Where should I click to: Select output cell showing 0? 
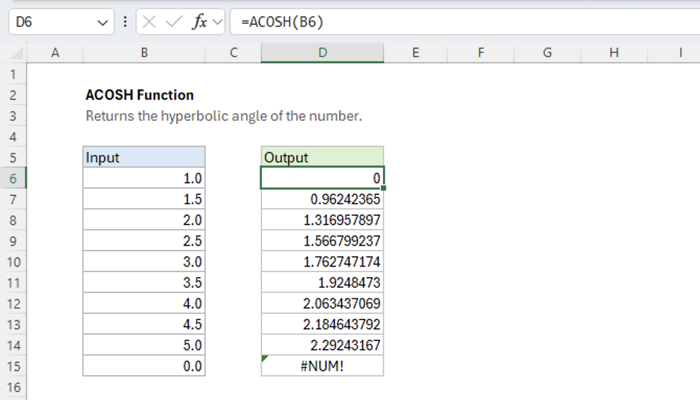pos(322,178)
